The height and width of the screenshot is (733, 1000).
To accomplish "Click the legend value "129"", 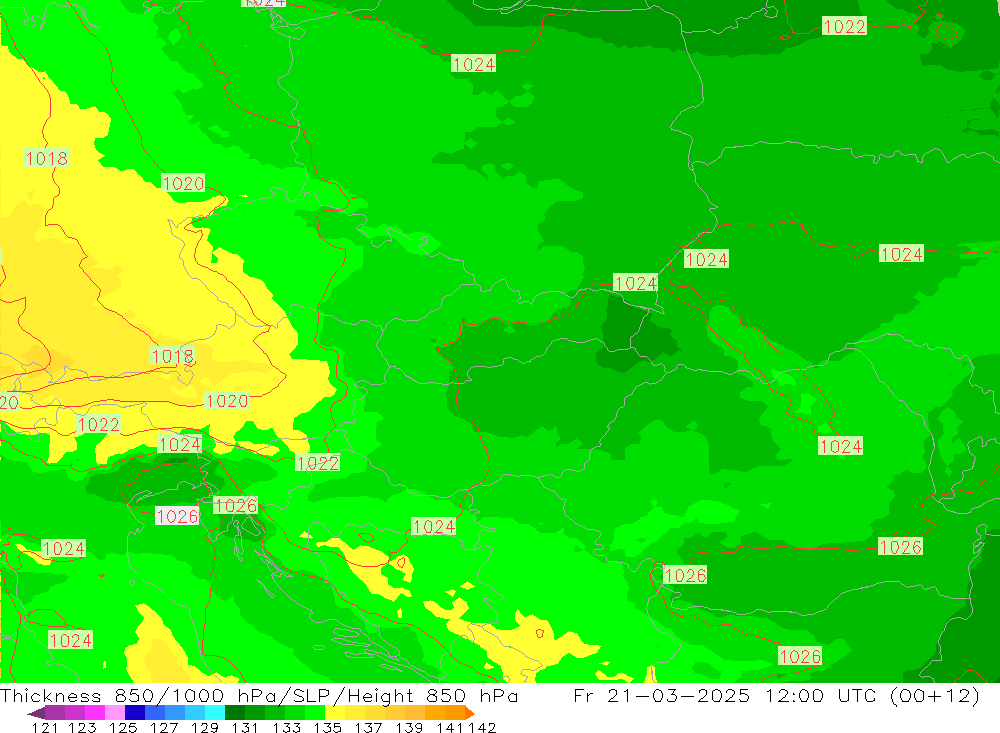I will (x=205, y=727).
